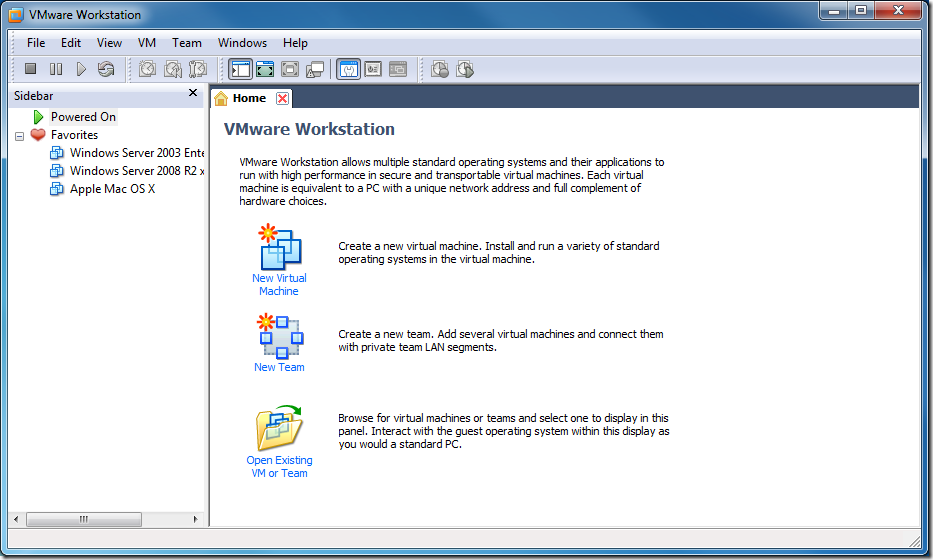Click the Power On play button

point(82,69)
